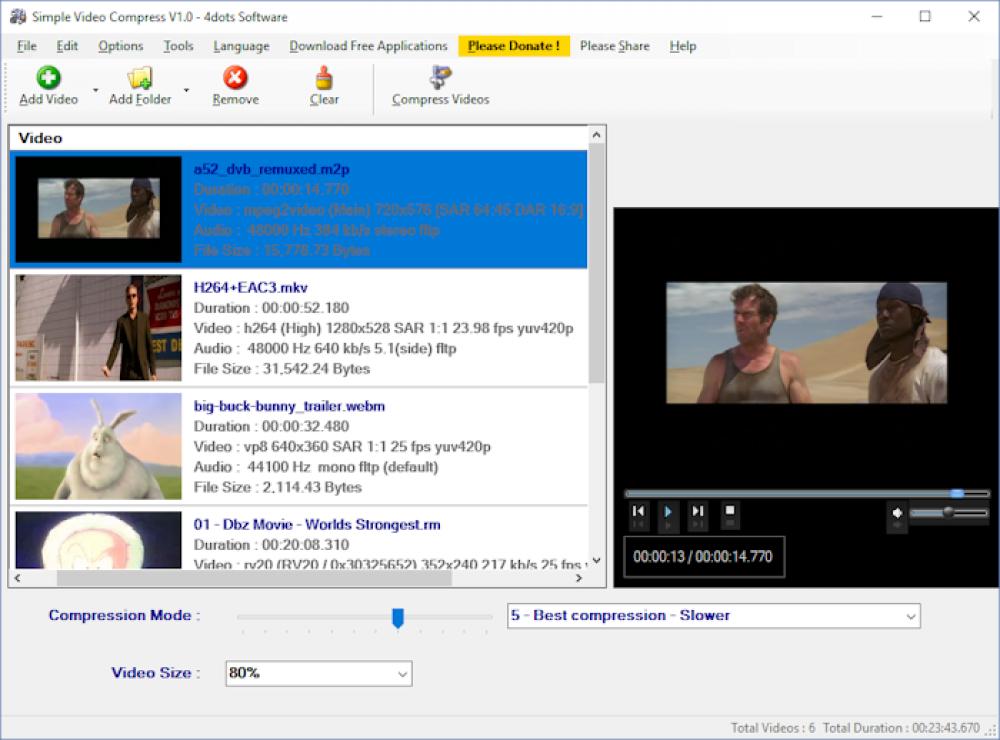Click the Please Donate button
Viewport: 1000px width, 740px height.
(x=513, y=46)
